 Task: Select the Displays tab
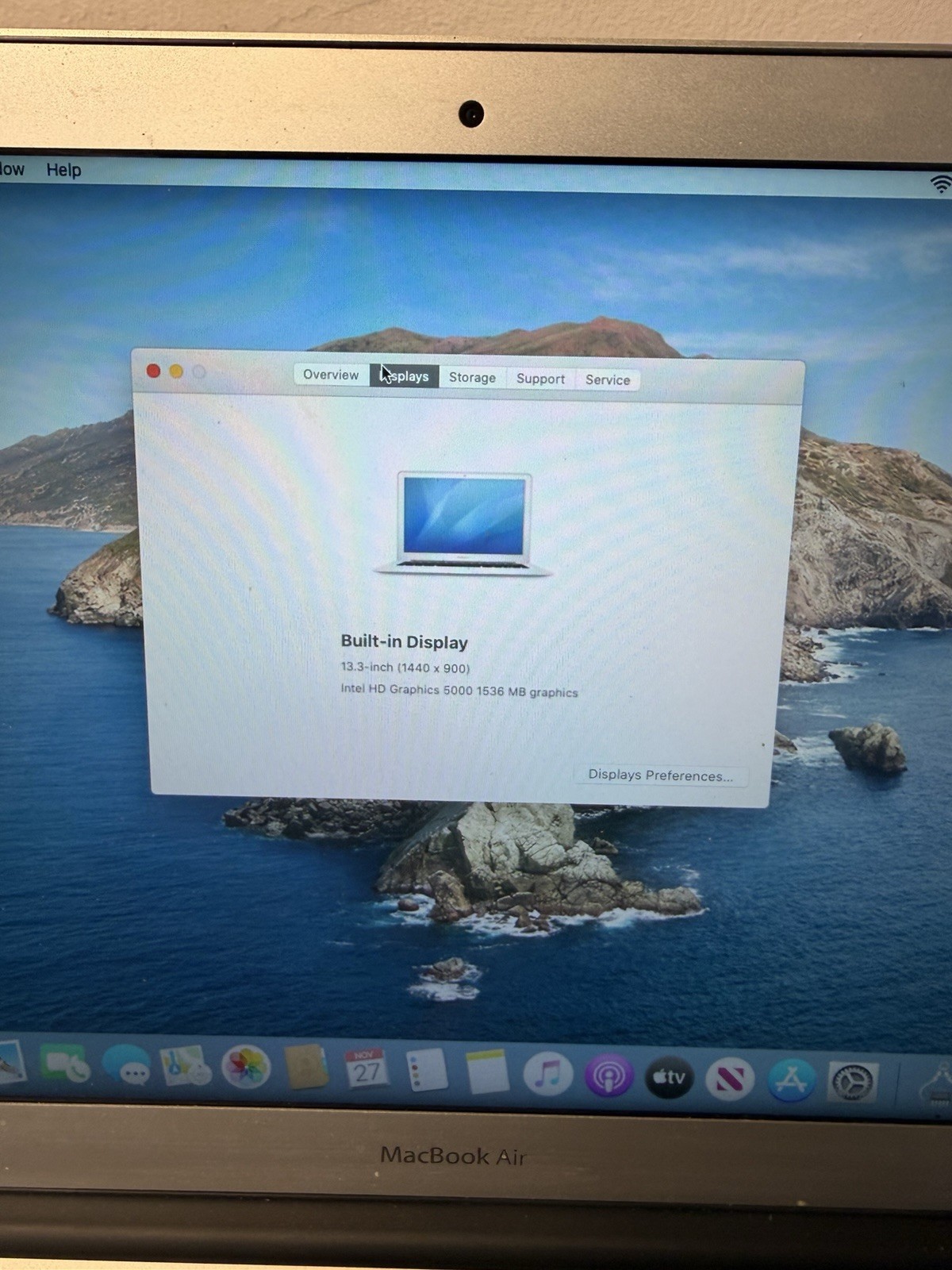tap(404, 376)
